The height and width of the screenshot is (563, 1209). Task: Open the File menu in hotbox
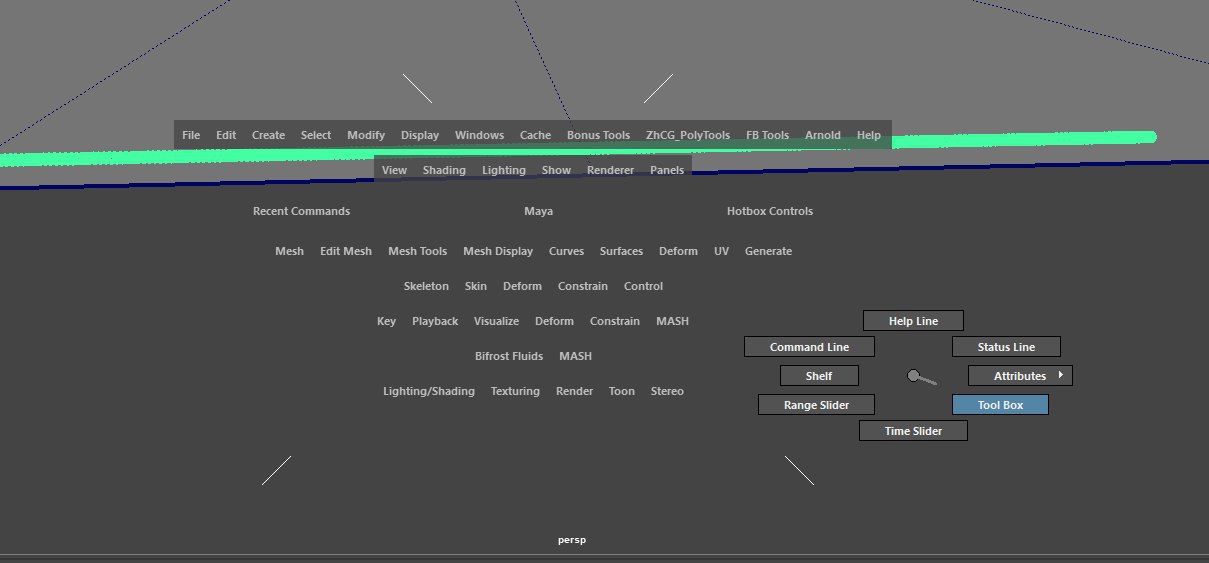(191, 135)
